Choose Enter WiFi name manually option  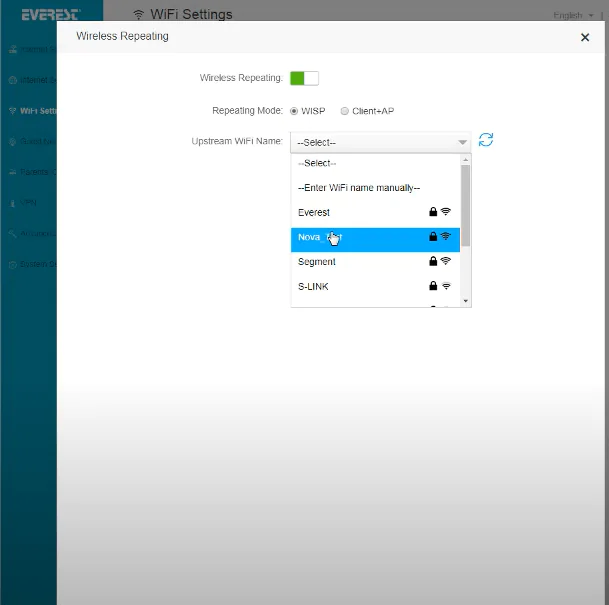click(x=375, y=188)
